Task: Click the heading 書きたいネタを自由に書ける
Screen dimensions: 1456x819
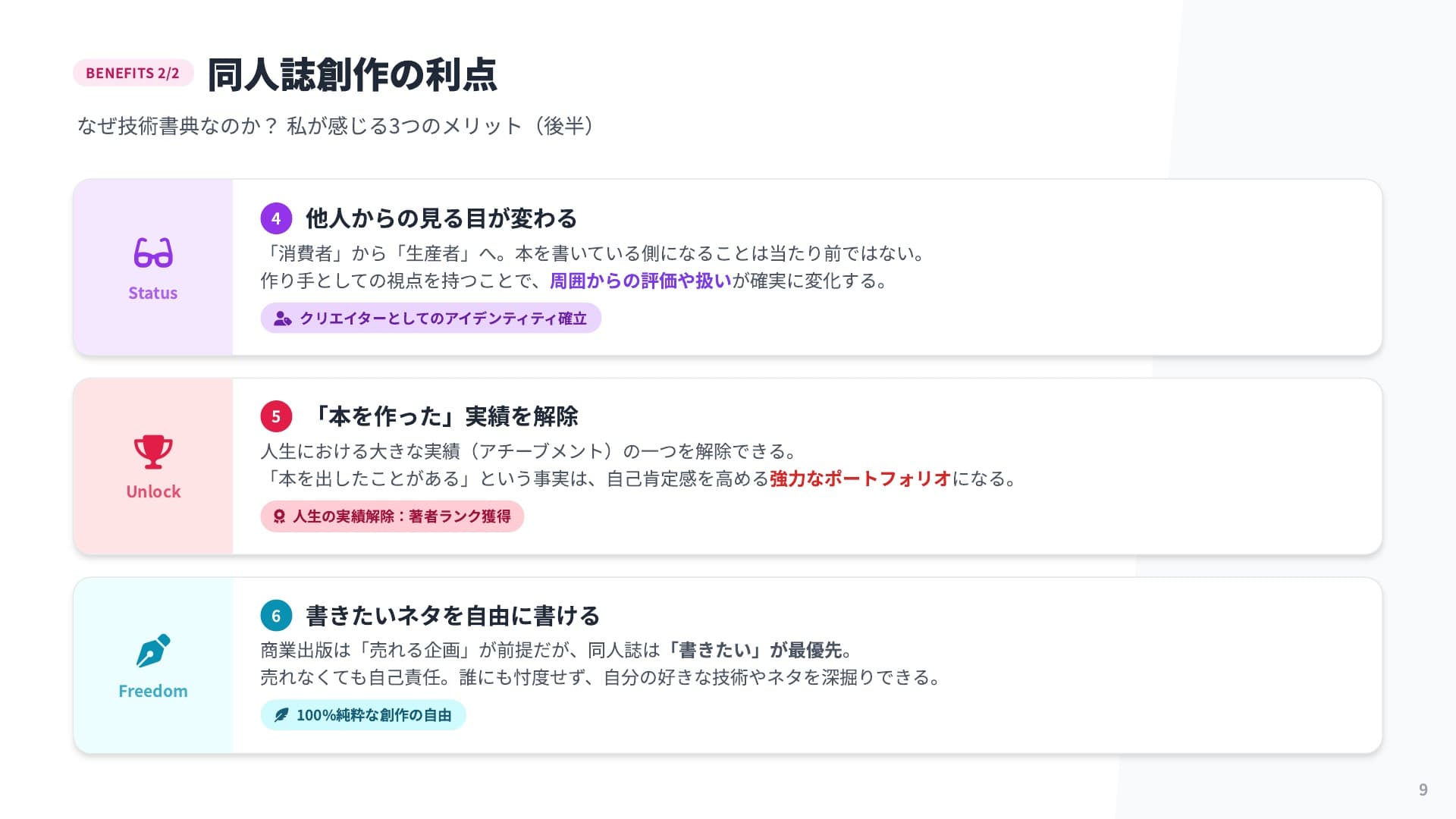Action: (453, 616)
